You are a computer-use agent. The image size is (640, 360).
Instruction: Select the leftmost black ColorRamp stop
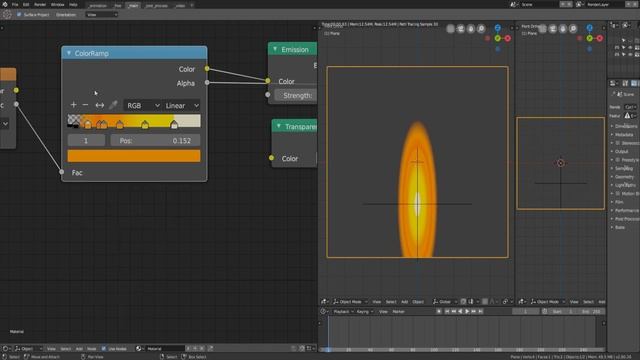click(x=75, y=124)
